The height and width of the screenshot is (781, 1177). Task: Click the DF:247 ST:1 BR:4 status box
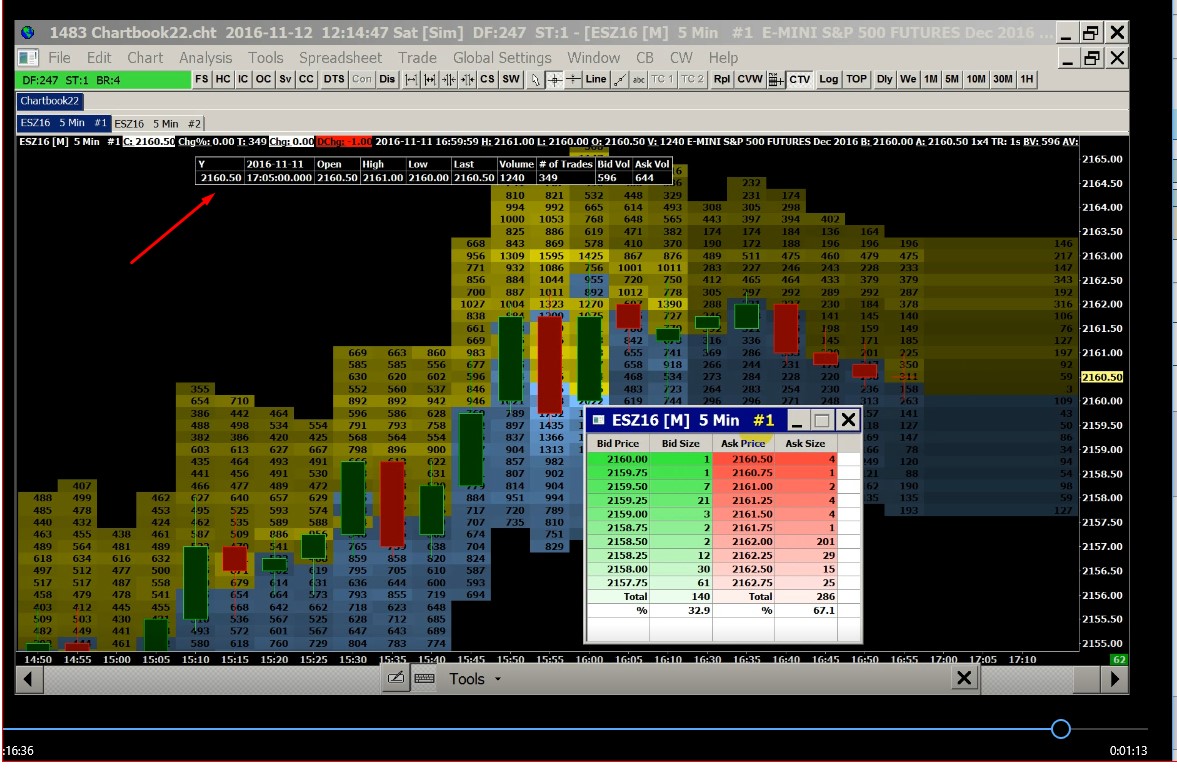click(104, 80)
